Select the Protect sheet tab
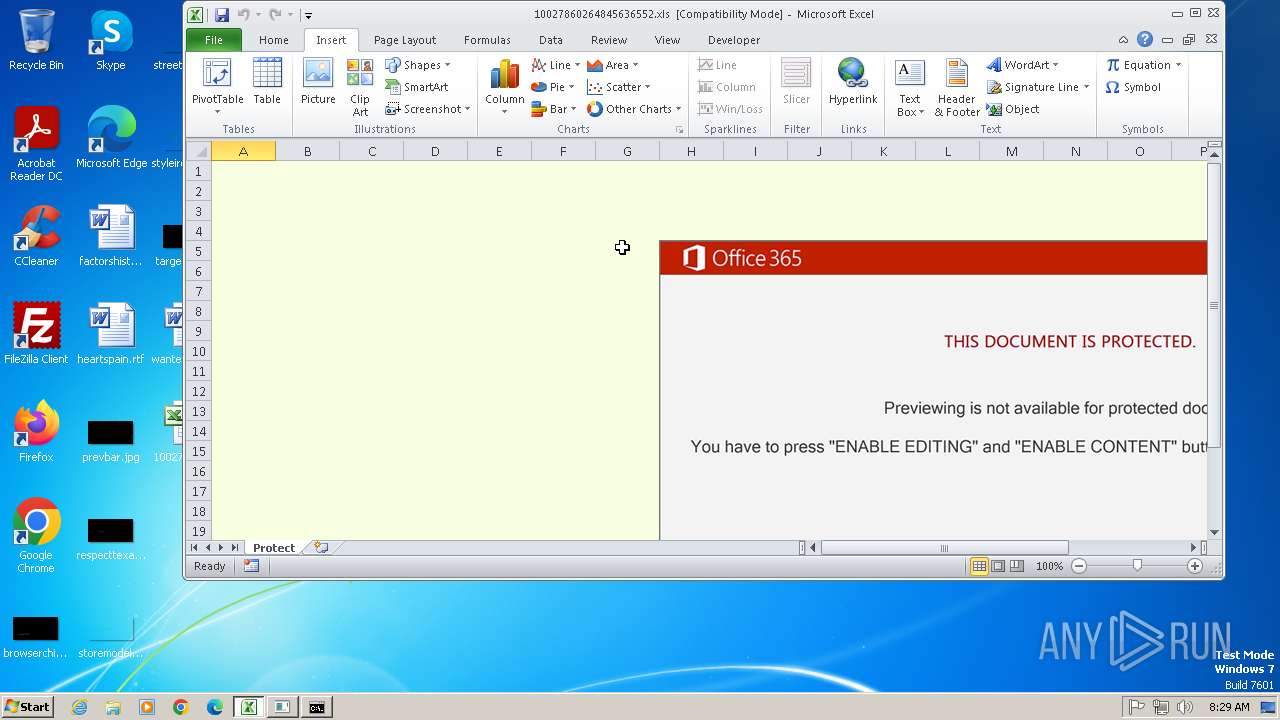The height and width of the screenshot is (720, 1280). [x=274, y=548]
